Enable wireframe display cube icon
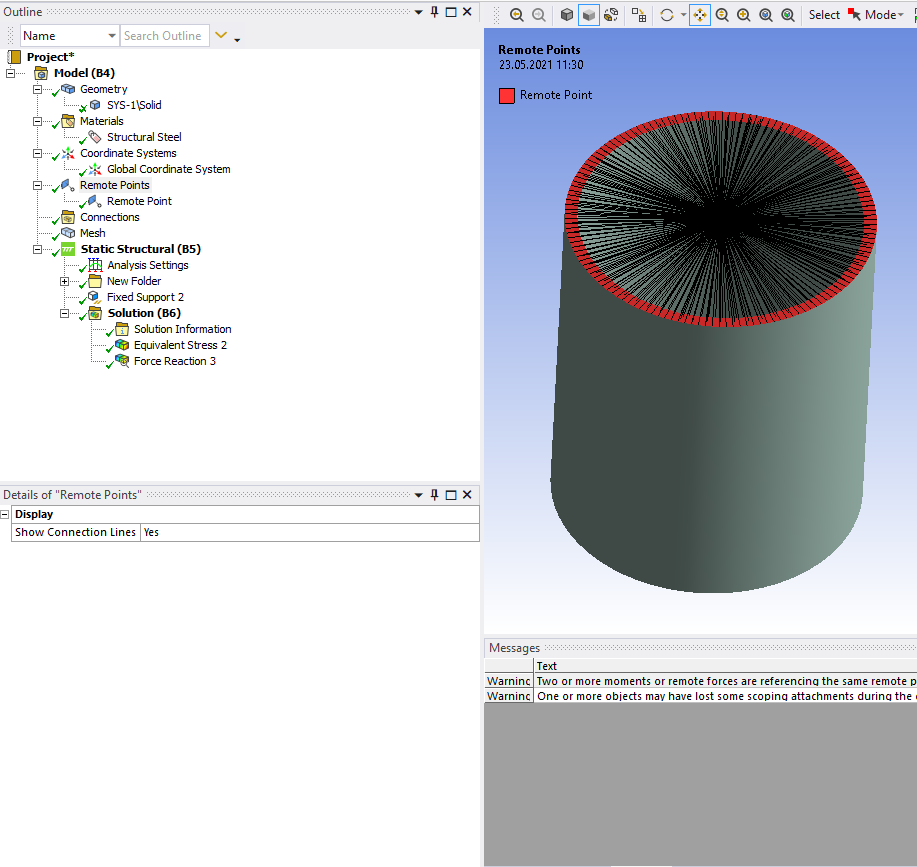Viewport: 917px width, 867px height. (x=567, y=15)
